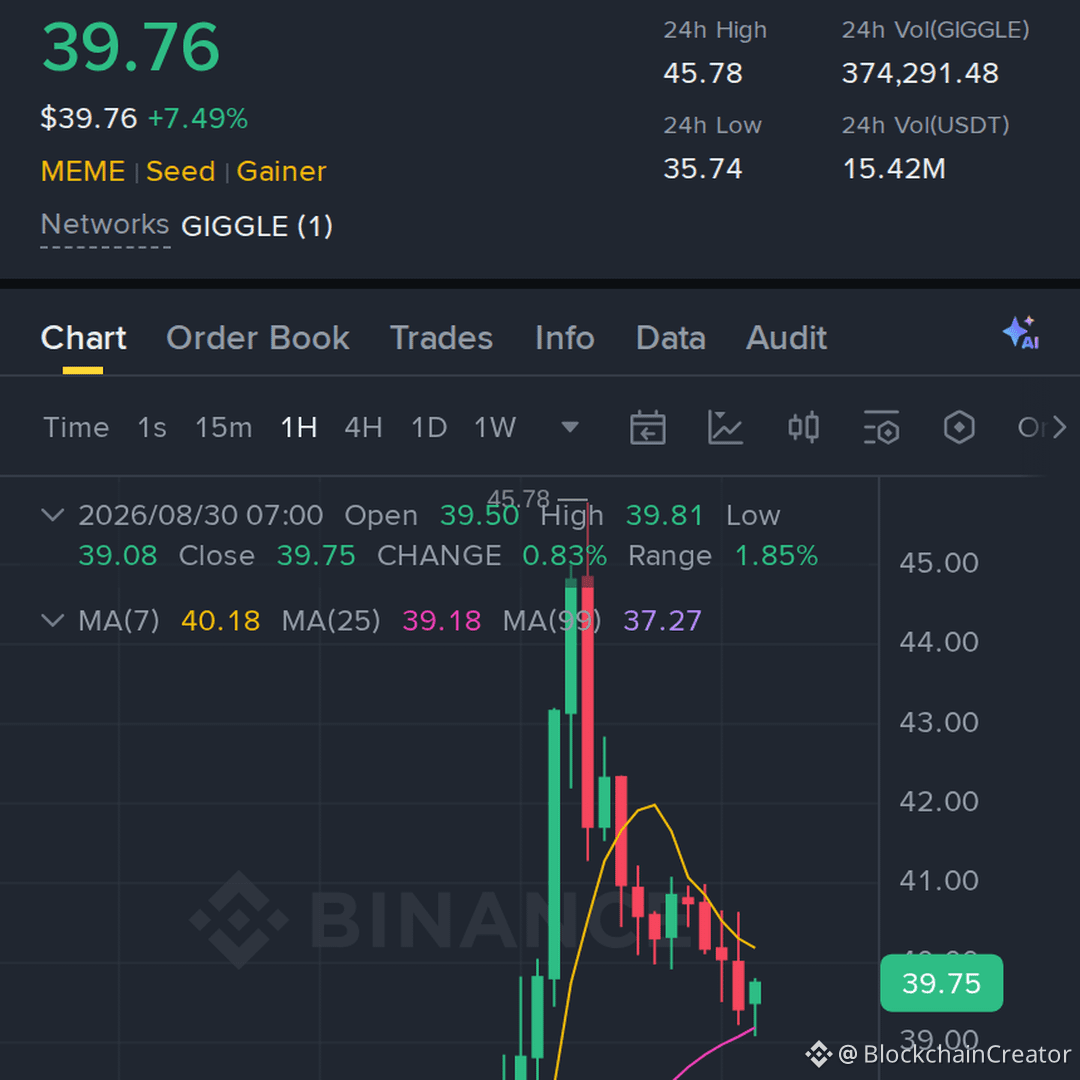The width and height of the screenshot is (1080, 1080).
Task: Open the Trades tab
Action: click(x=442, y=338)
